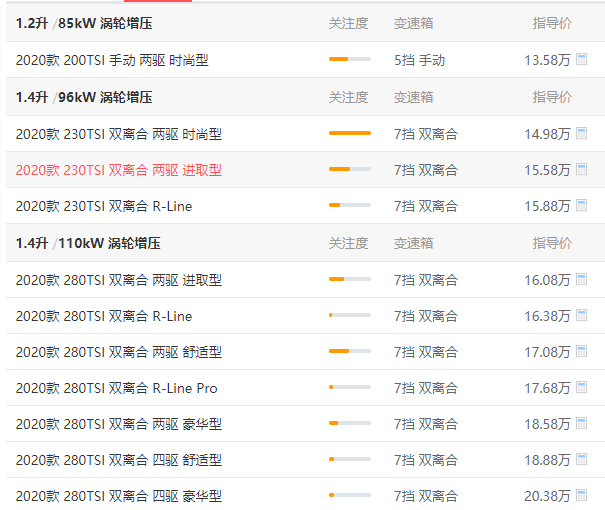
Task: Click 指导价 header in 85kW section
Action: [552, 24]
